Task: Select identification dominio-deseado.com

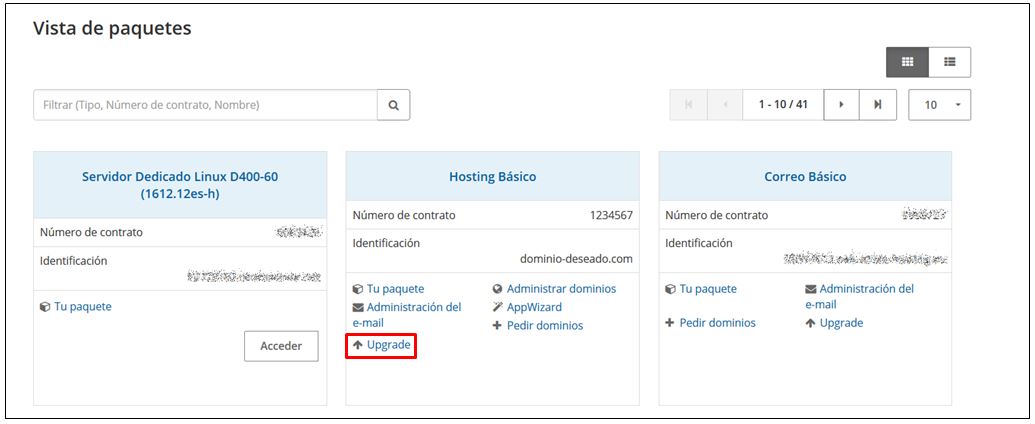Action: pos(576,260)
